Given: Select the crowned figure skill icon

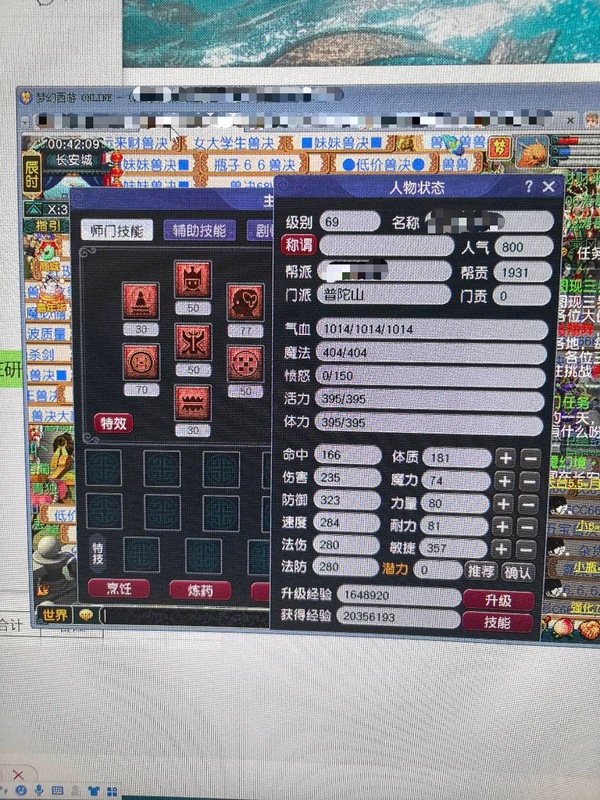Looking at the screenshot, I should click(x=192, y=280).
